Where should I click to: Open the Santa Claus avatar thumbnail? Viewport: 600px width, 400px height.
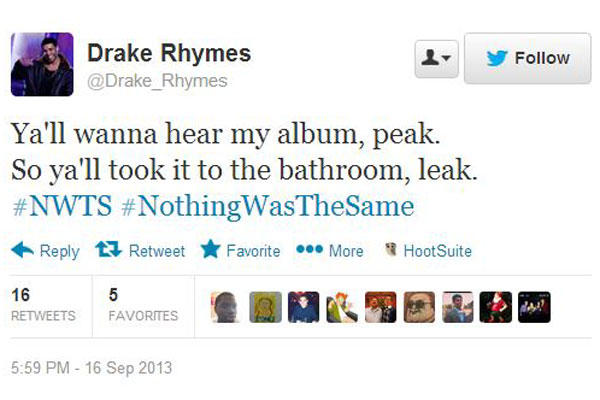(496, 307)
